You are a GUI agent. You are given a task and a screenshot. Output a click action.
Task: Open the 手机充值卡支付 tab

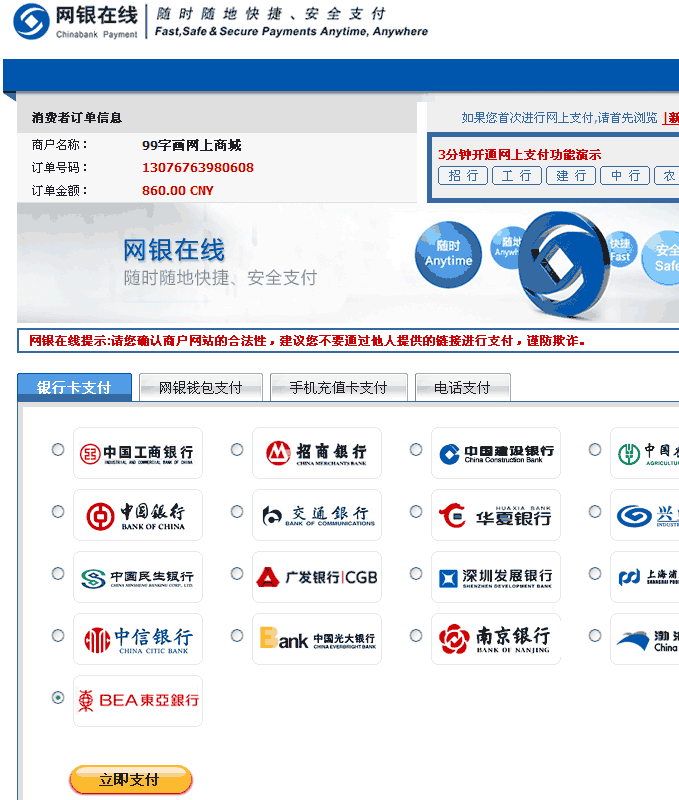[338, 388]
